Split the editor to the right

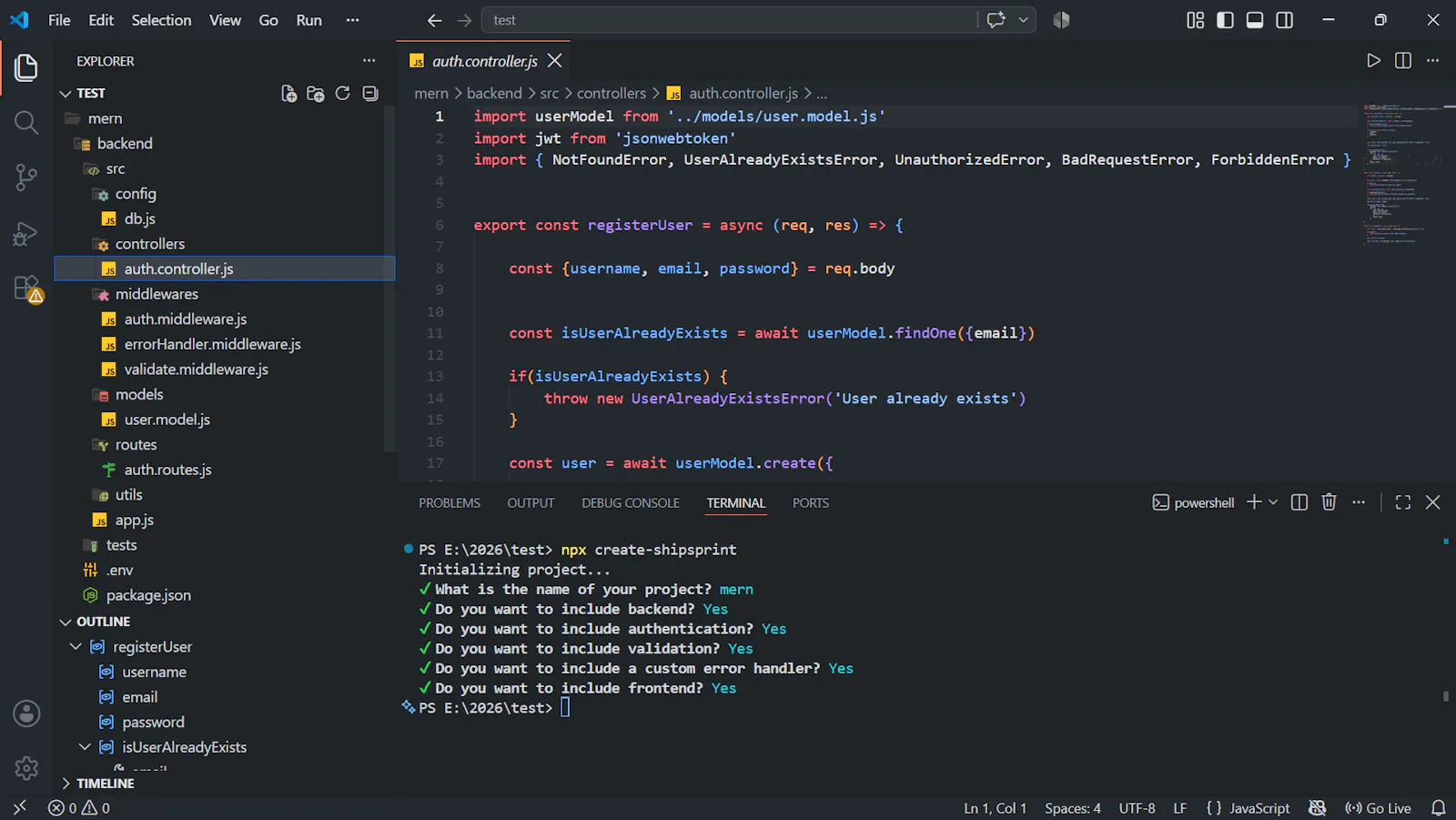[1403, 60]
